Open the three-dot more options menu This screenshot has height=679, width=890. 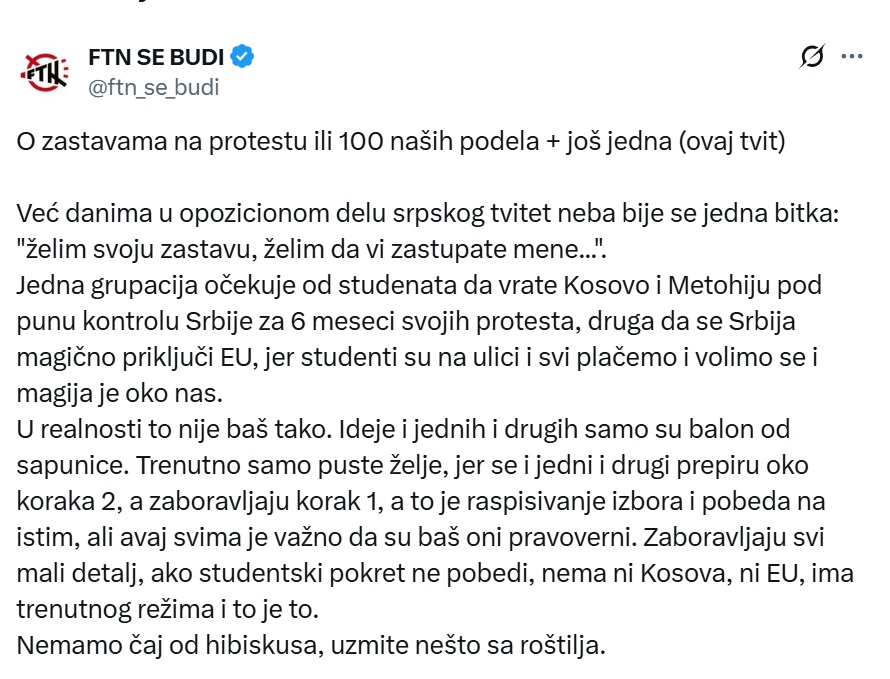(x=851, y=57)
